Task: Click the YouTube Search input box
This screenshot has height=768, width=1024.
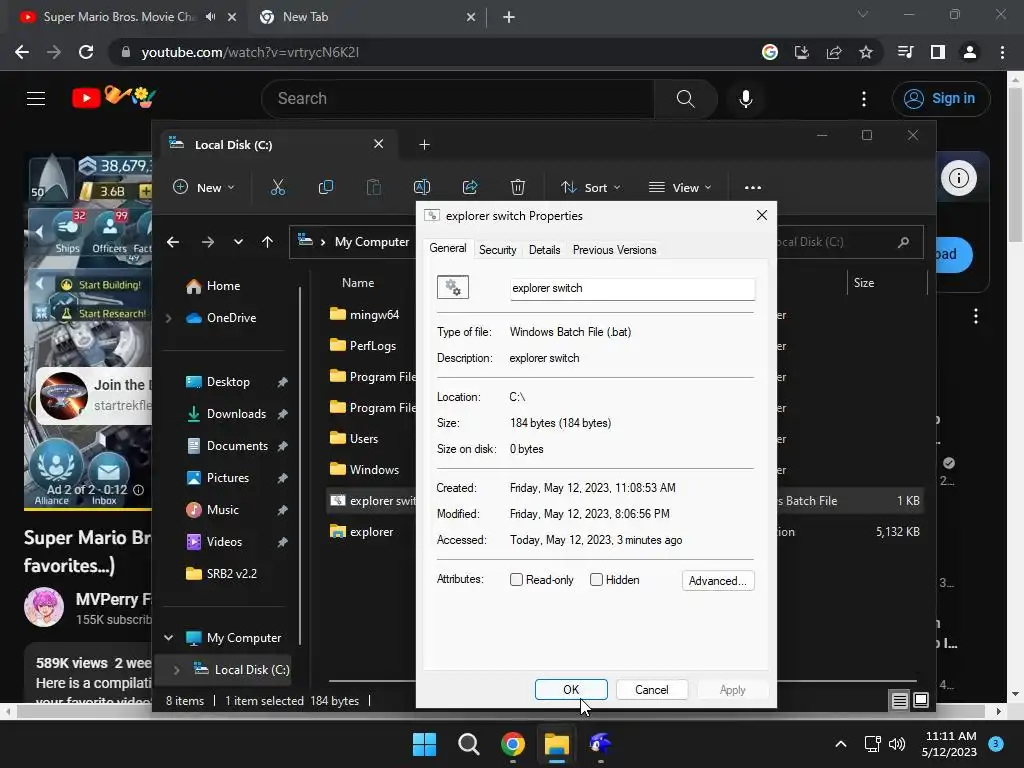Action: tap(457, 99)
